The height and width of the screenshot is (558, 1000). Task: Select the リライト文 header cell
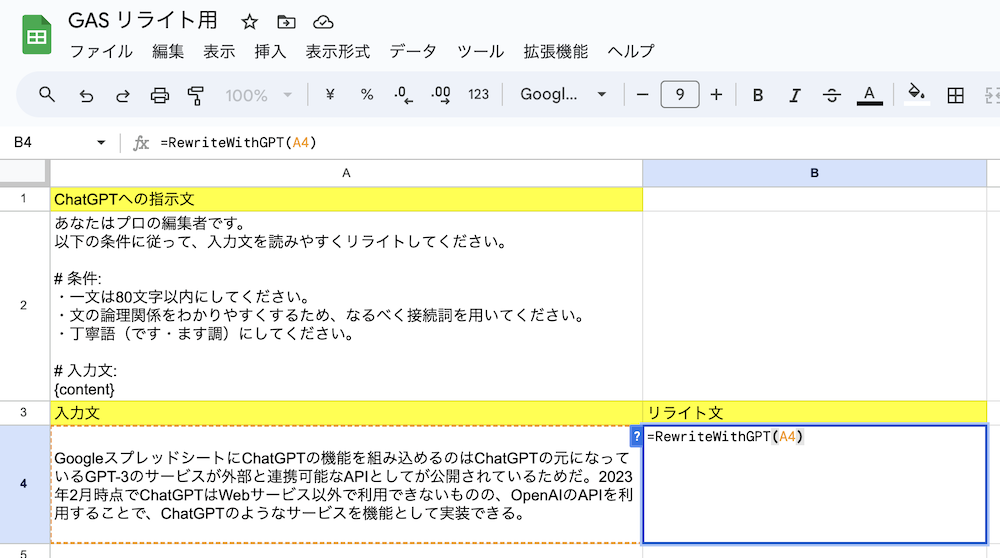(x=814, y=413)
